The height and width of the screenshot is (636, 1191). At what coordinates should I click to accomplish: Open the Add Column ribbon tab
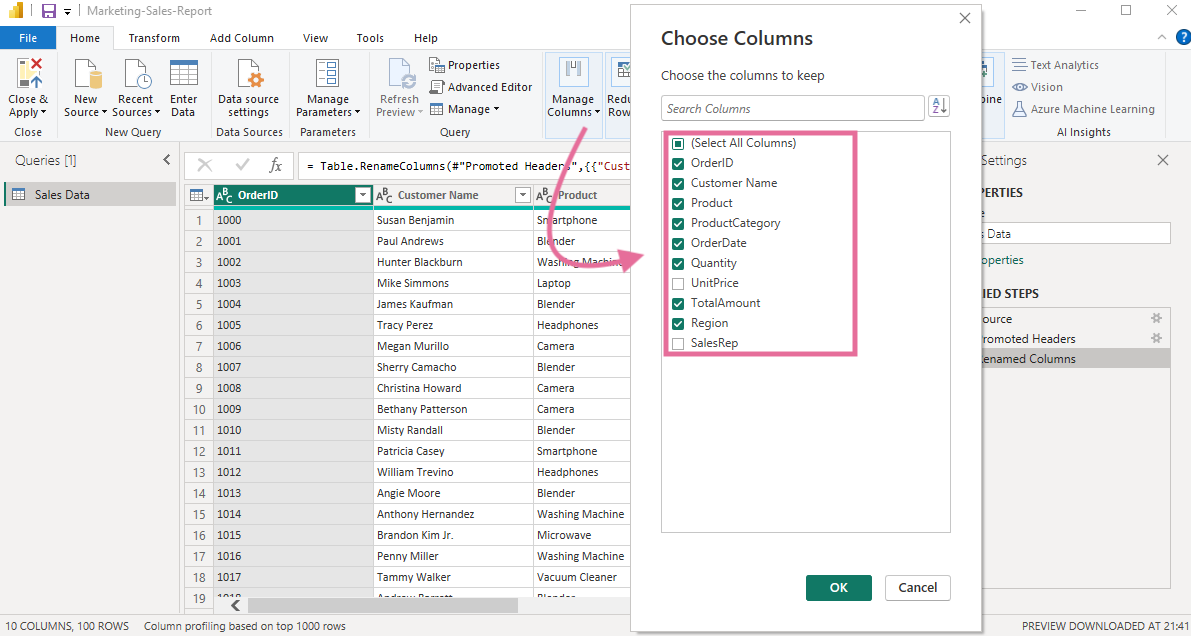pos(241,37)
